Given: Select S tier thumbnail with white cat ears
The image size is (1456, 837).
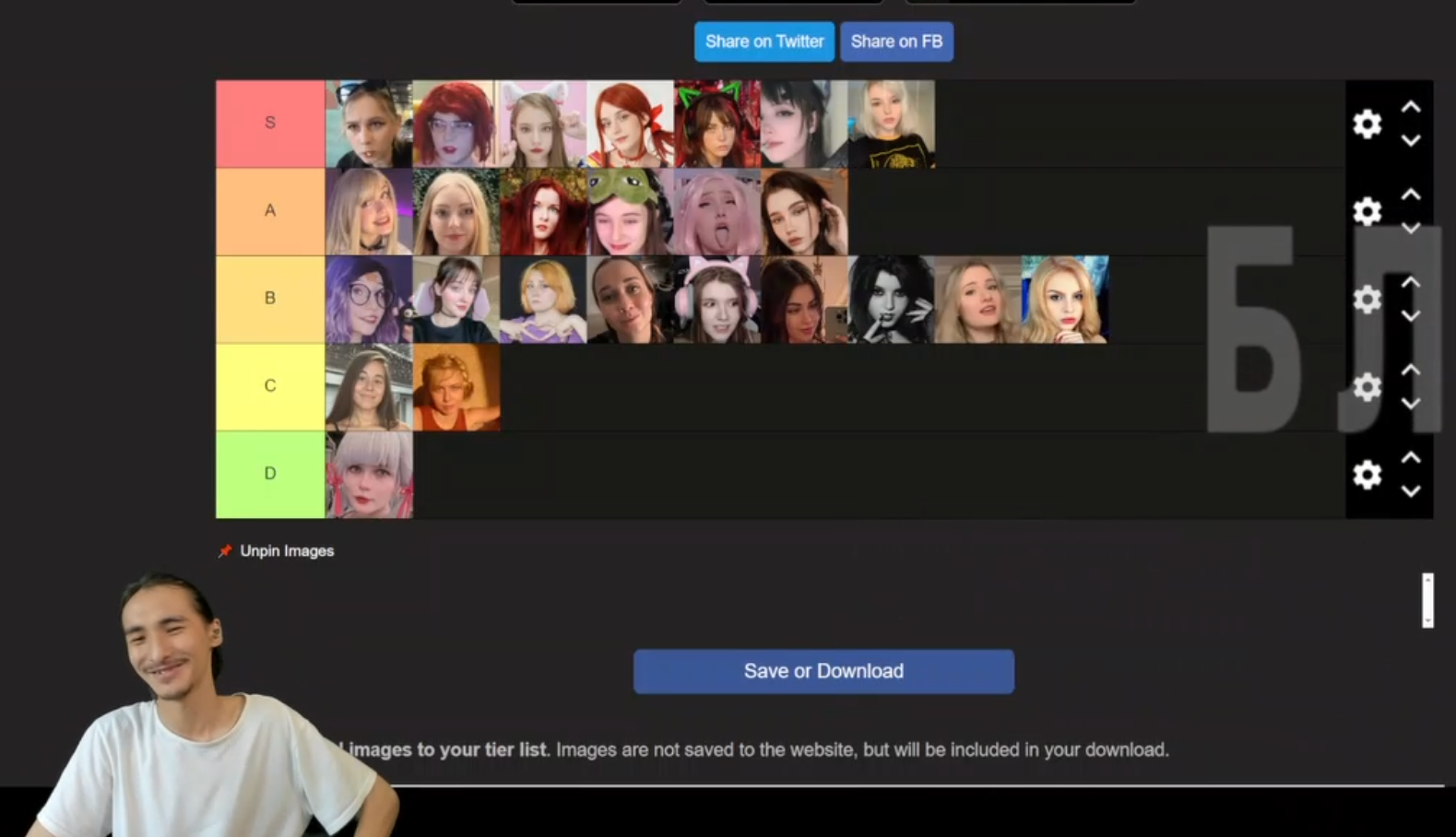Looking at the screenshot, I should (543, 124).
